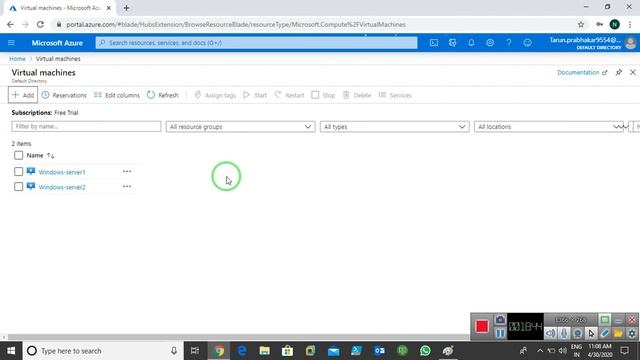Bookmark this page with the star
The image size is (640, 360).
581,24
